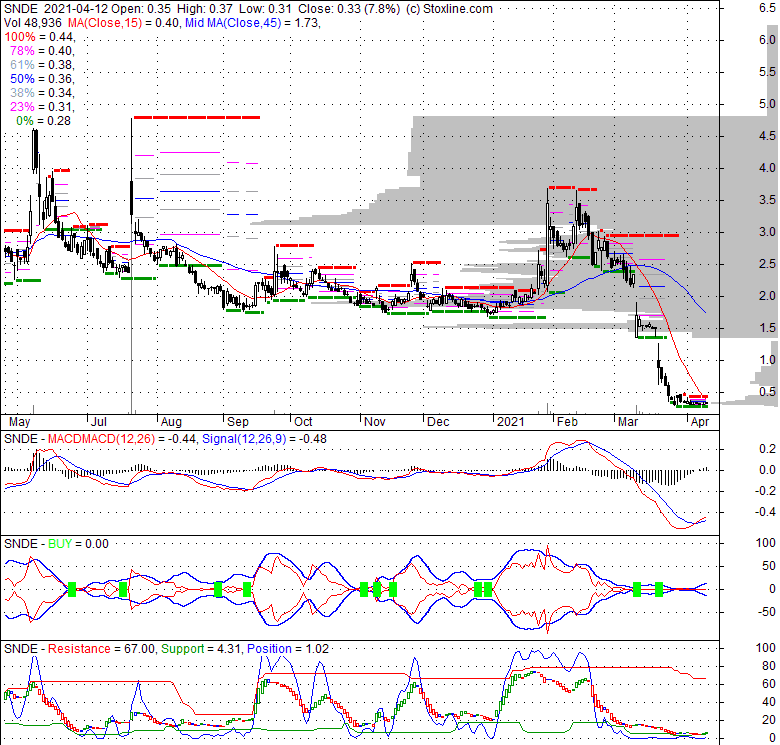Image resolution: width=780 pixels, height=745 pixels.
Task: Click the -0.4 MACD axis label
Action: (x=765, y=512)
